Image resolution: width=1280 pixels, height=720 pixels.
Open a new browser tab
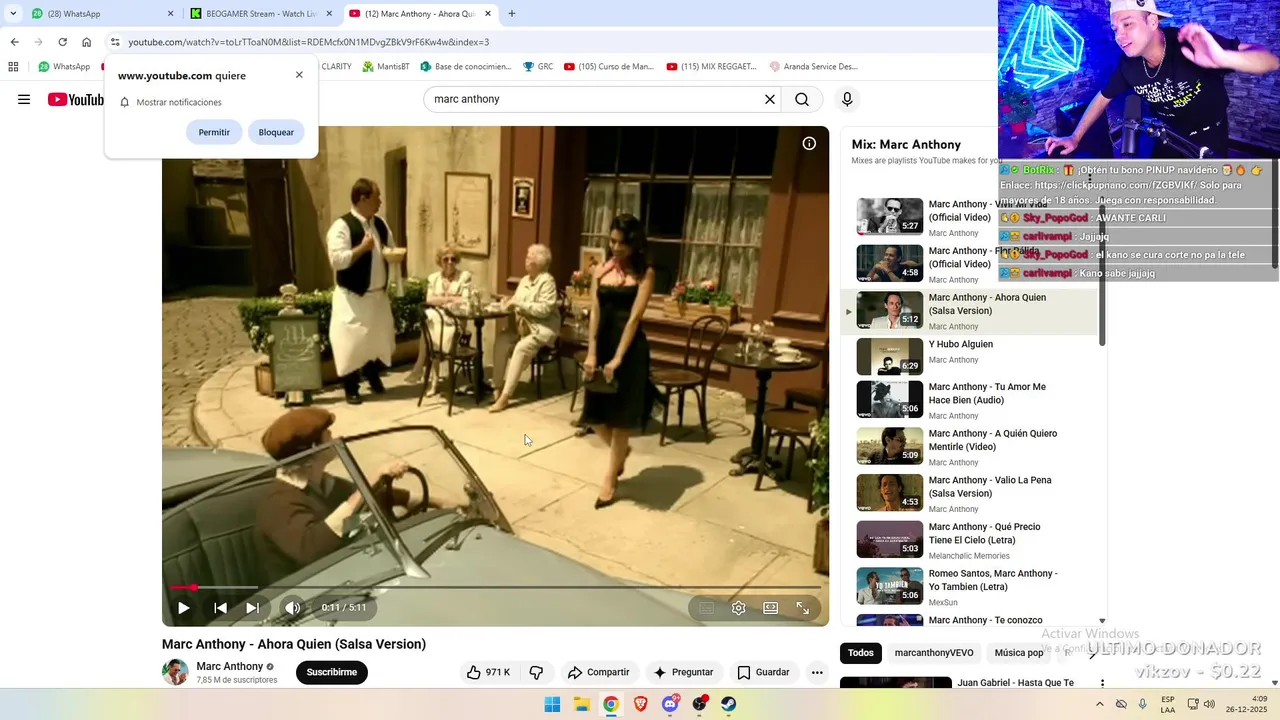click(x=512, y=14)
